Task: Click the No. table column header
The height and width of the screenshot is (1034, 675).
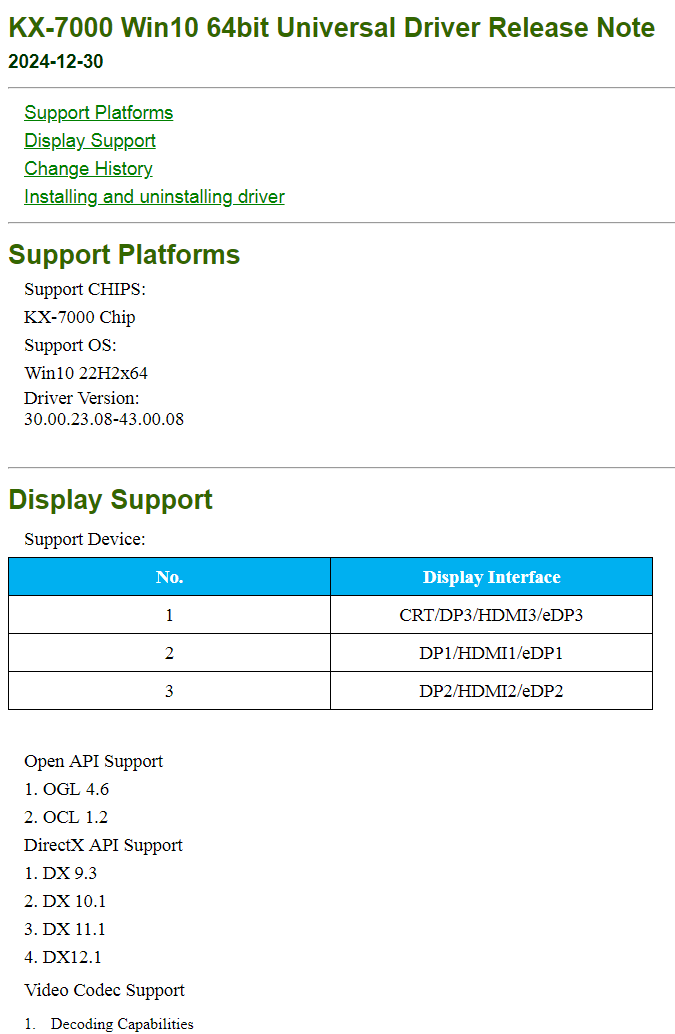Action: 169,577
